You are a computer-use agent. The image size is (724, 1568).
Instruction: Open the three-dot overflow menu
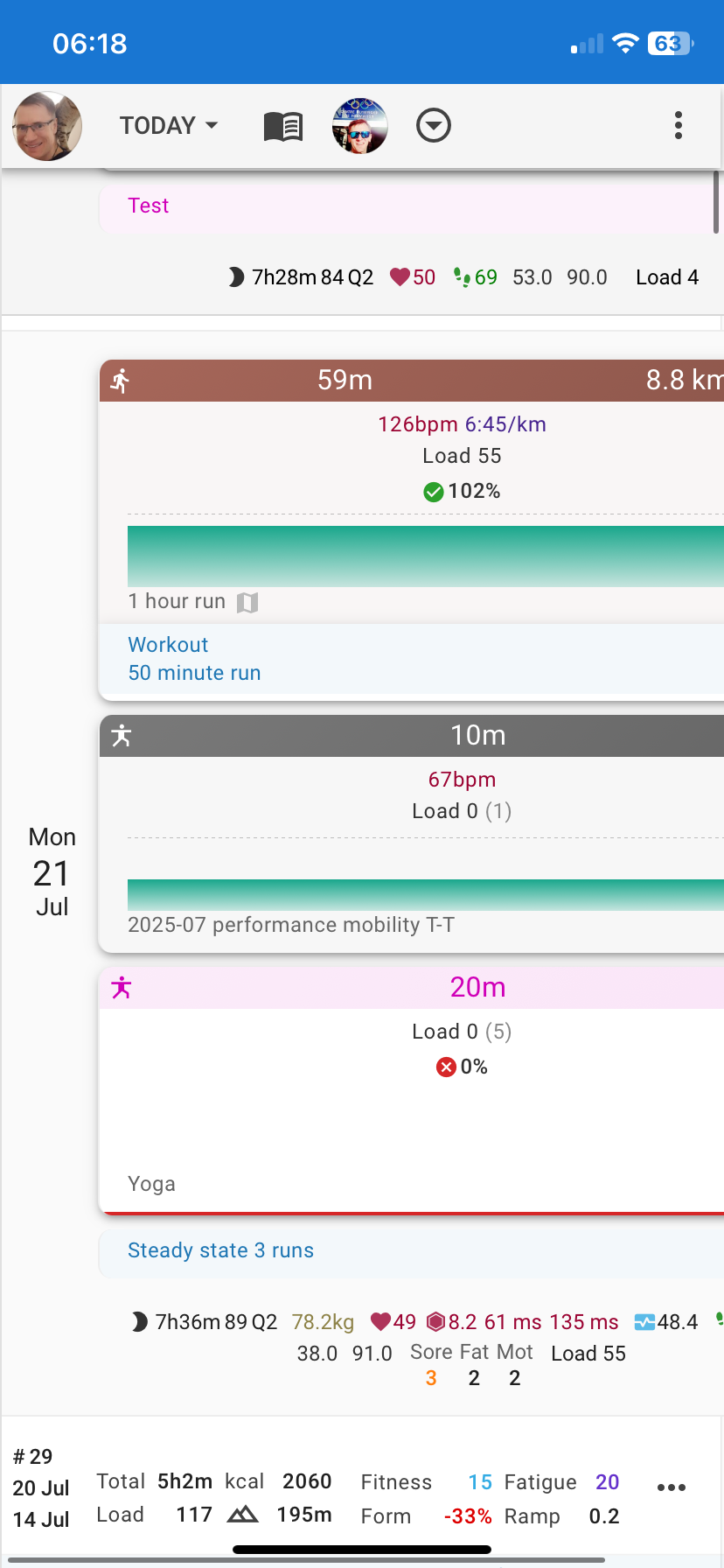pyautogui.click(x=678, y=126)
